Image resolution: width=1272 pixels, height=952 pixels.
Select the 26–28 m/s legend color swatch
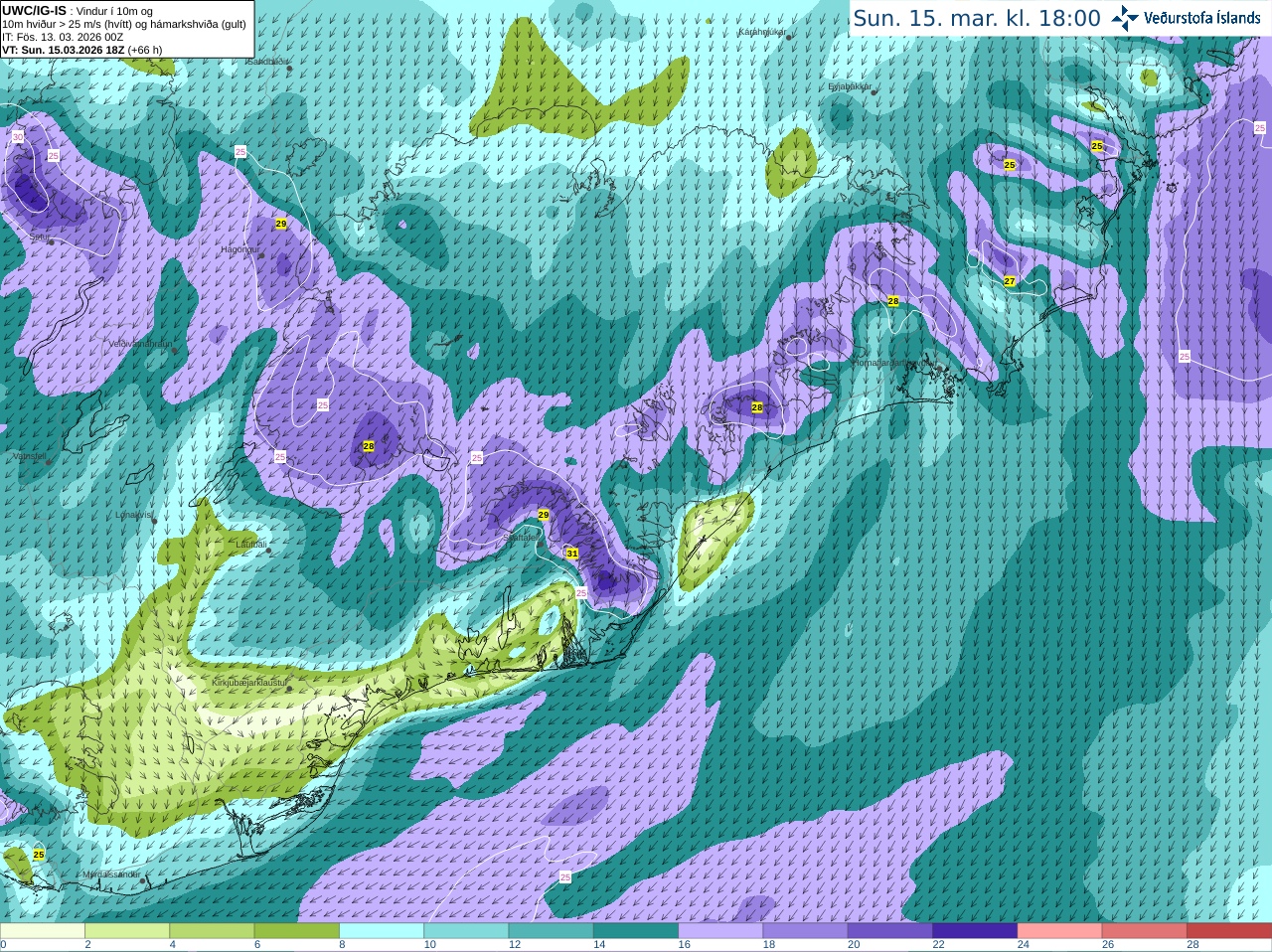pyautogui.click(x=1144, y=931)
